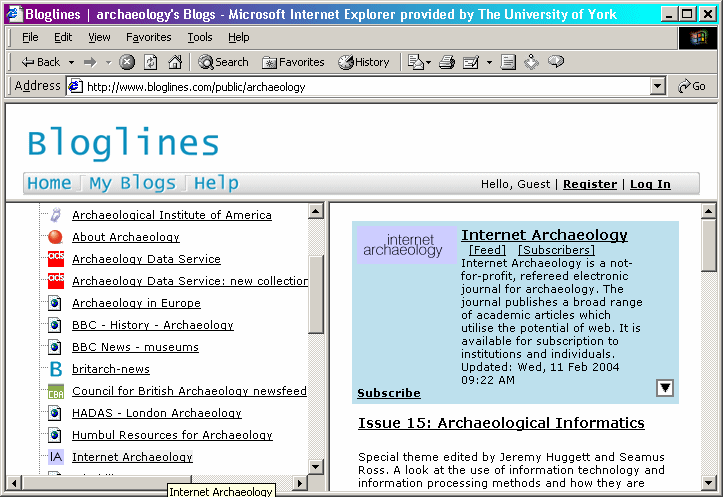Click the Discuss toolbar icon

(x=508, y=62)
